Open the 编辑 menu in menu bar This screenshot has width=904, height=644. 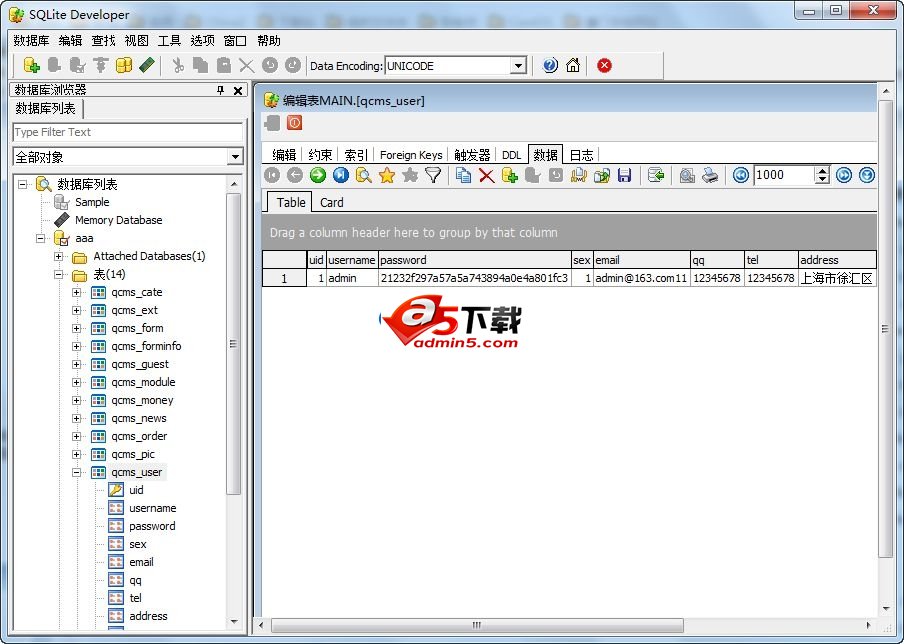[x=70, y=40]
